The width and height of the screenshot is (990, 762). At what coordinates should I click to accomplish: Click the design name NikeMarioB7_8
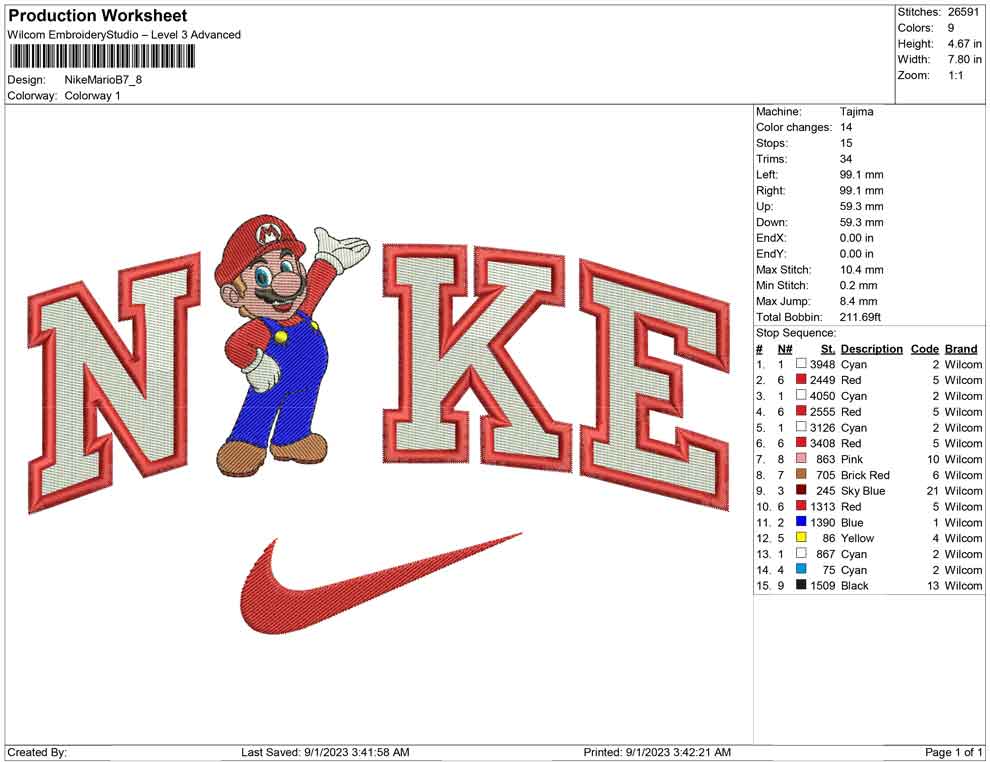click(103, 80)
